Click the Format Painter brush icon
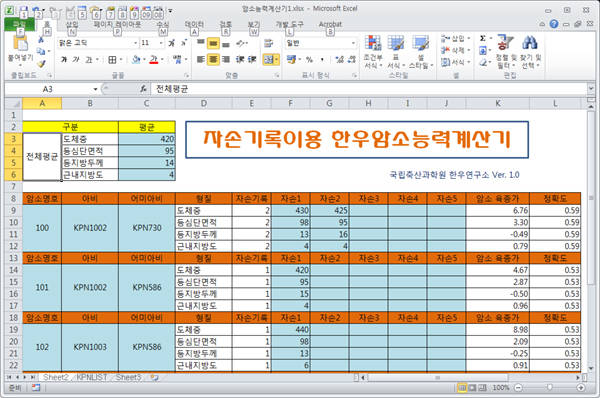600x398 pixels. coord(41,64)
